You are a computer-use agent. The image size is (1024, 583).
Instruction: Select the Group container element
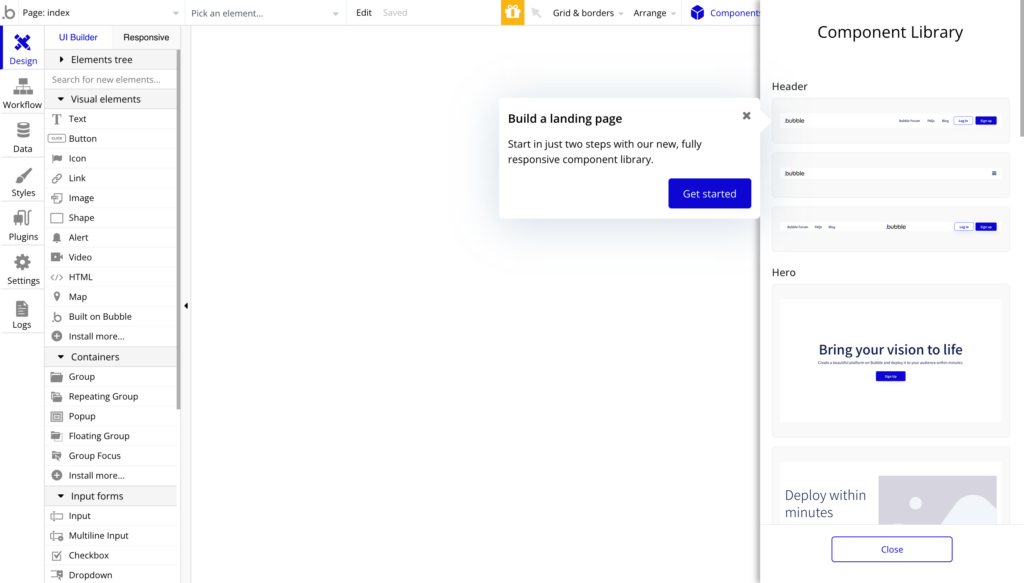coord(112,377)
